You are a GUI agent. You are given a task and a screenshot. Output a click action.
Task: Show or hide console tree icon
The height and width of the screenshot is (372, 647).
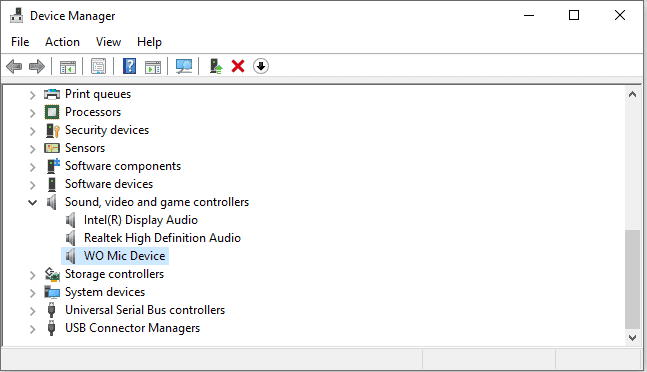(68, 66)
